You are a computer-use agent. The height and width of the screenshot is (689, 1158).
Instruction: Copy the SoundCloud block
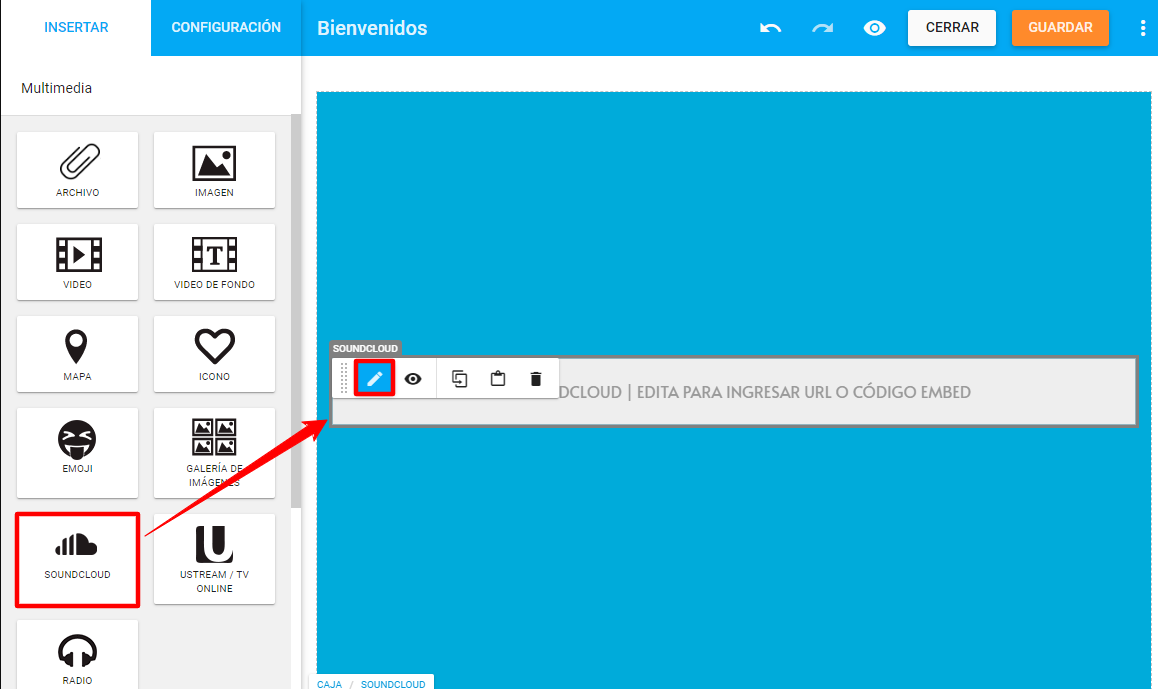click(x=459, y=379)
